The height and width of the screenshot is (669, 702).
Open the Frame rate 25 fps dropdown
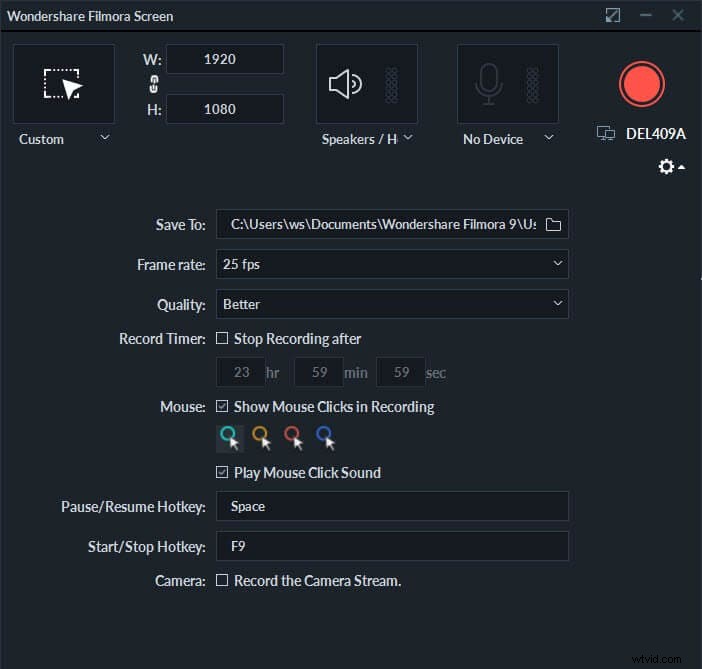(x=392, y=264)
